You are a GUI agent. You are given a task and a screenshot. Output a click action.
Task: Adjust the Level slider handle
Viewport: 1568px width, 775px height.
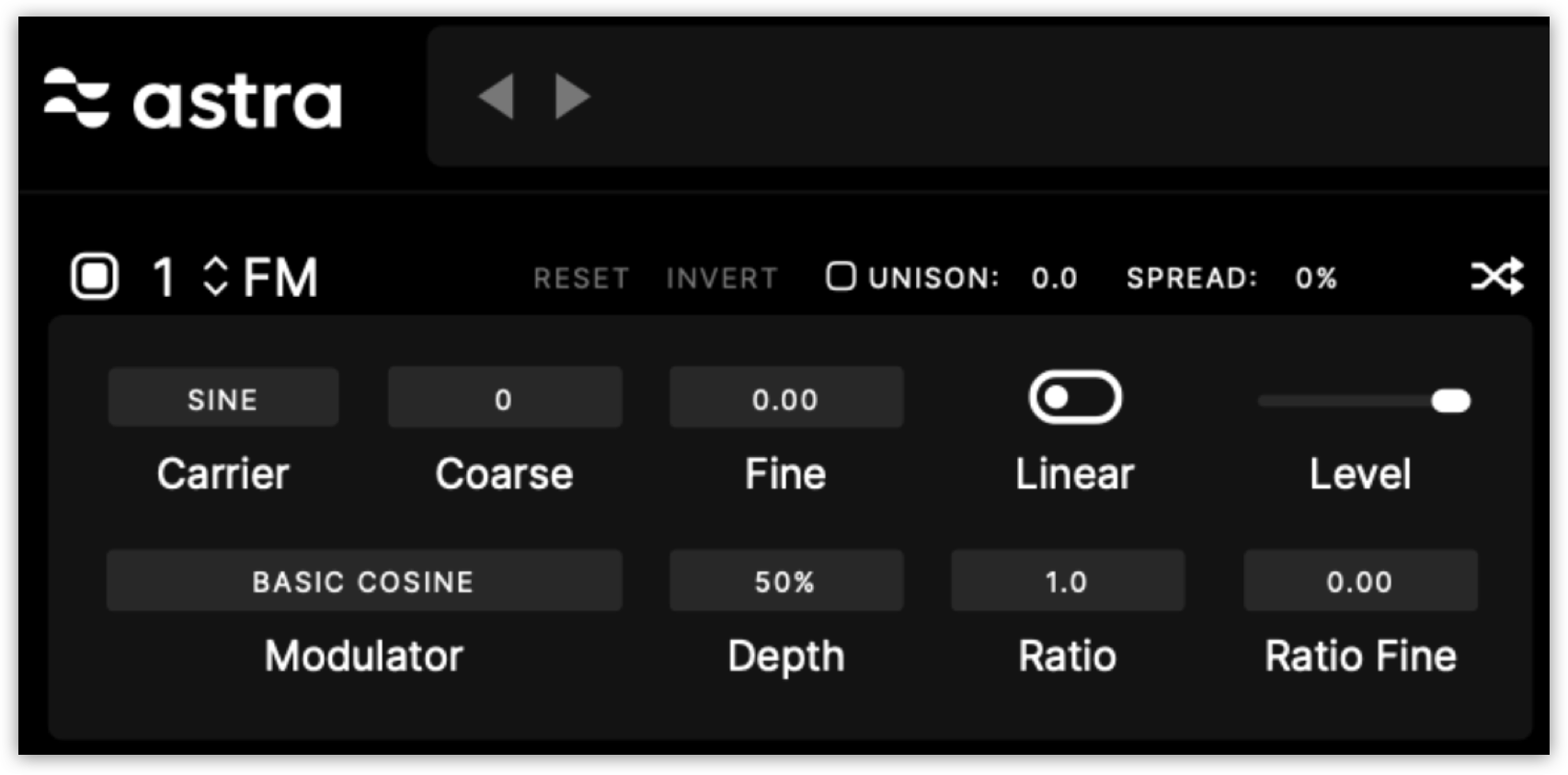click(x=1451, y=401)
